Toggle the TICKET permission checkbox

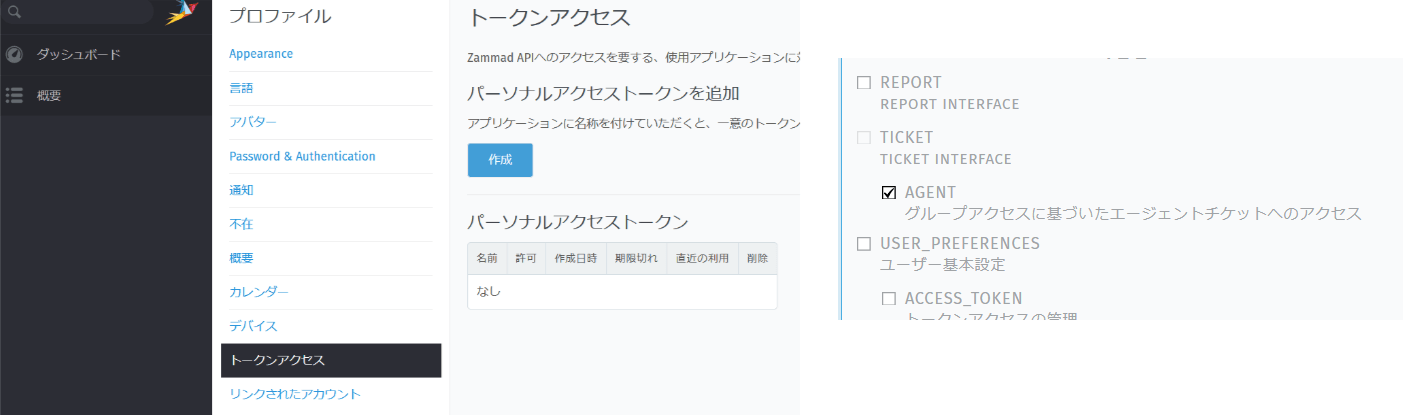[x=864, y=138]
